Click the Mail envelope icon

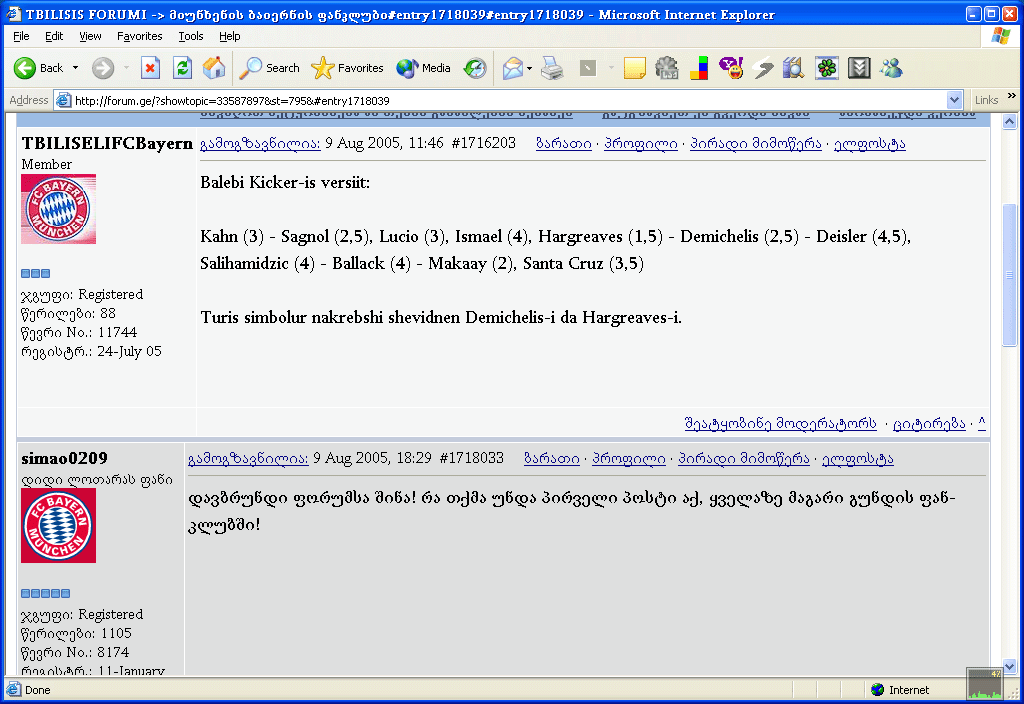(513, 68)
